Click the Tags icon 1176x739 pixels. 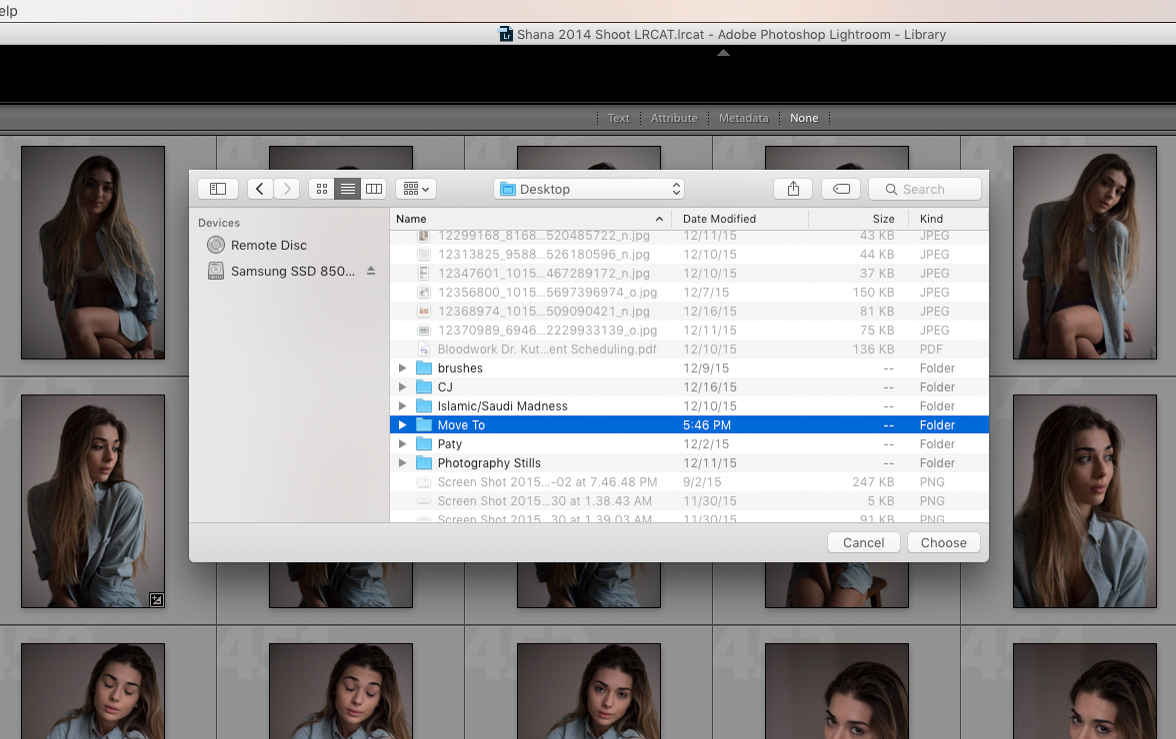tap(840, 188)
